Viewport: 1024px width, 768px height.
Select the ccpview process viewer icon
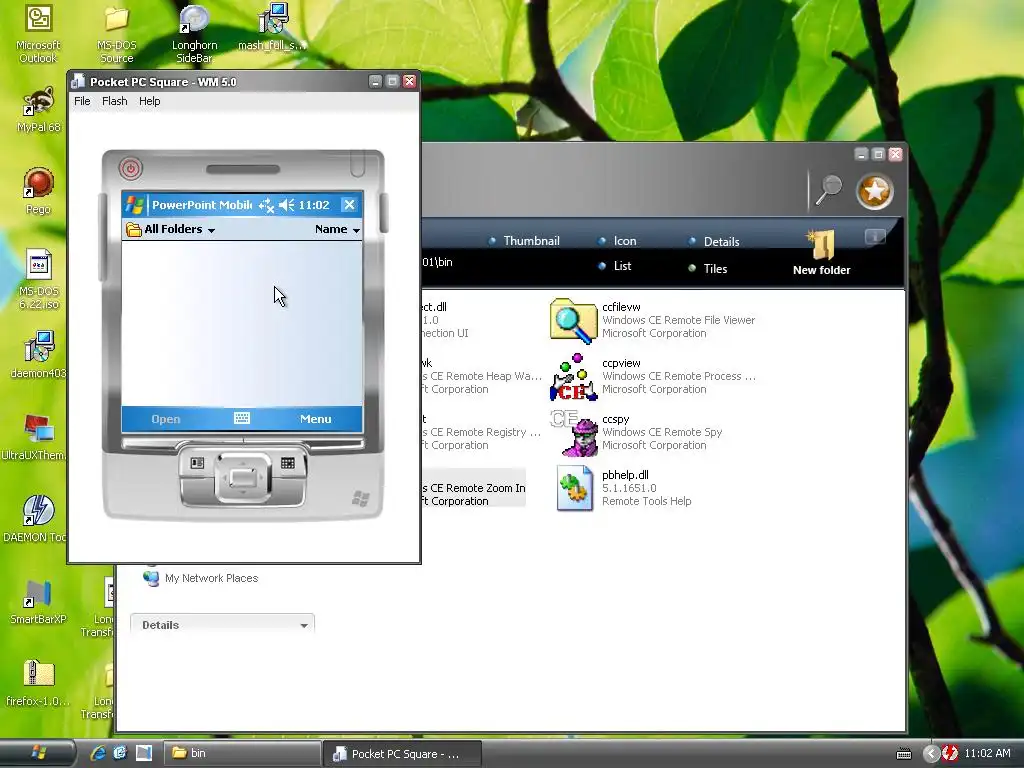click(x=573, y=377)
